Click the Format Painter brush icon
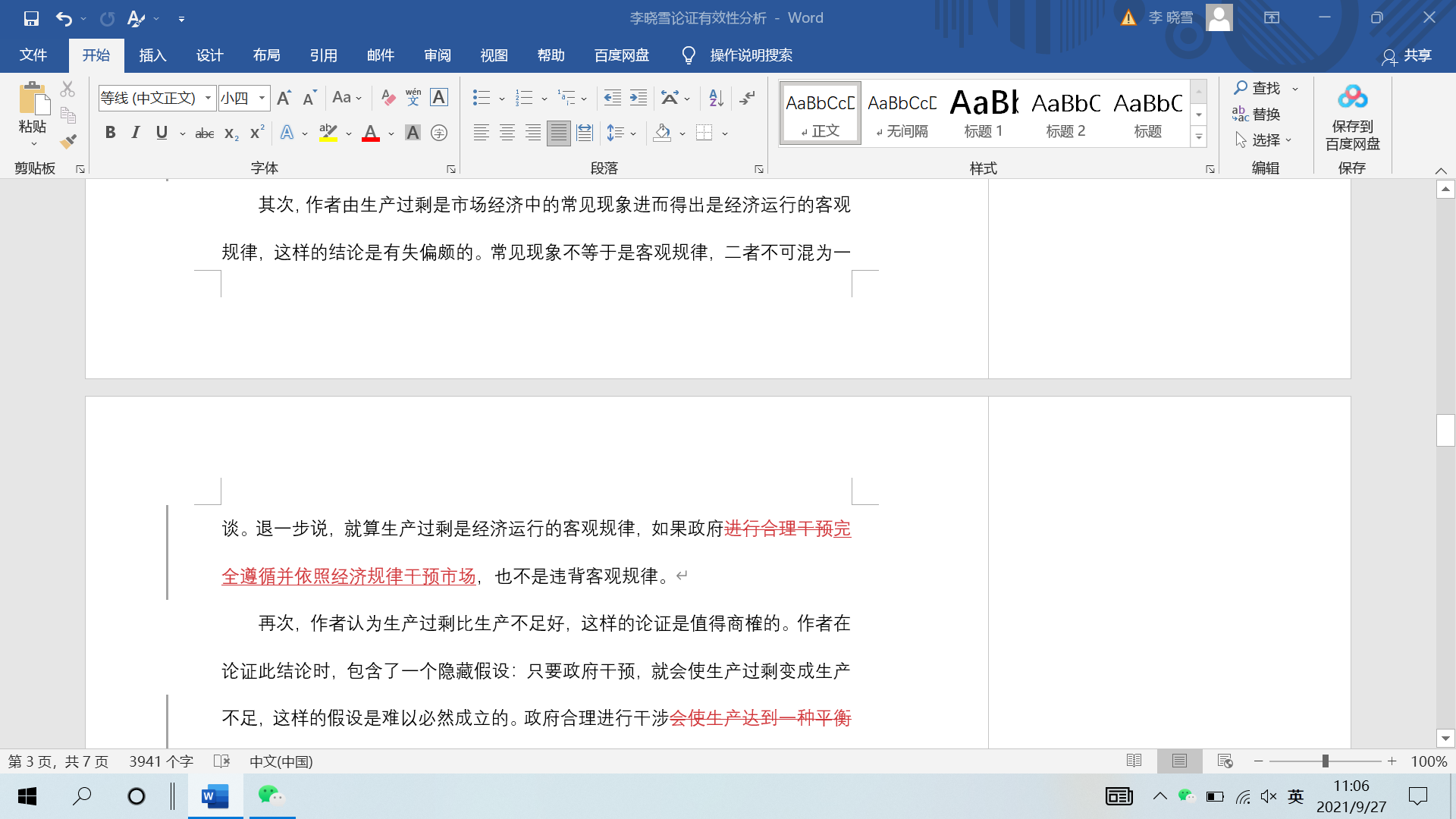1456x819 pixels. (x=68, y=141)
